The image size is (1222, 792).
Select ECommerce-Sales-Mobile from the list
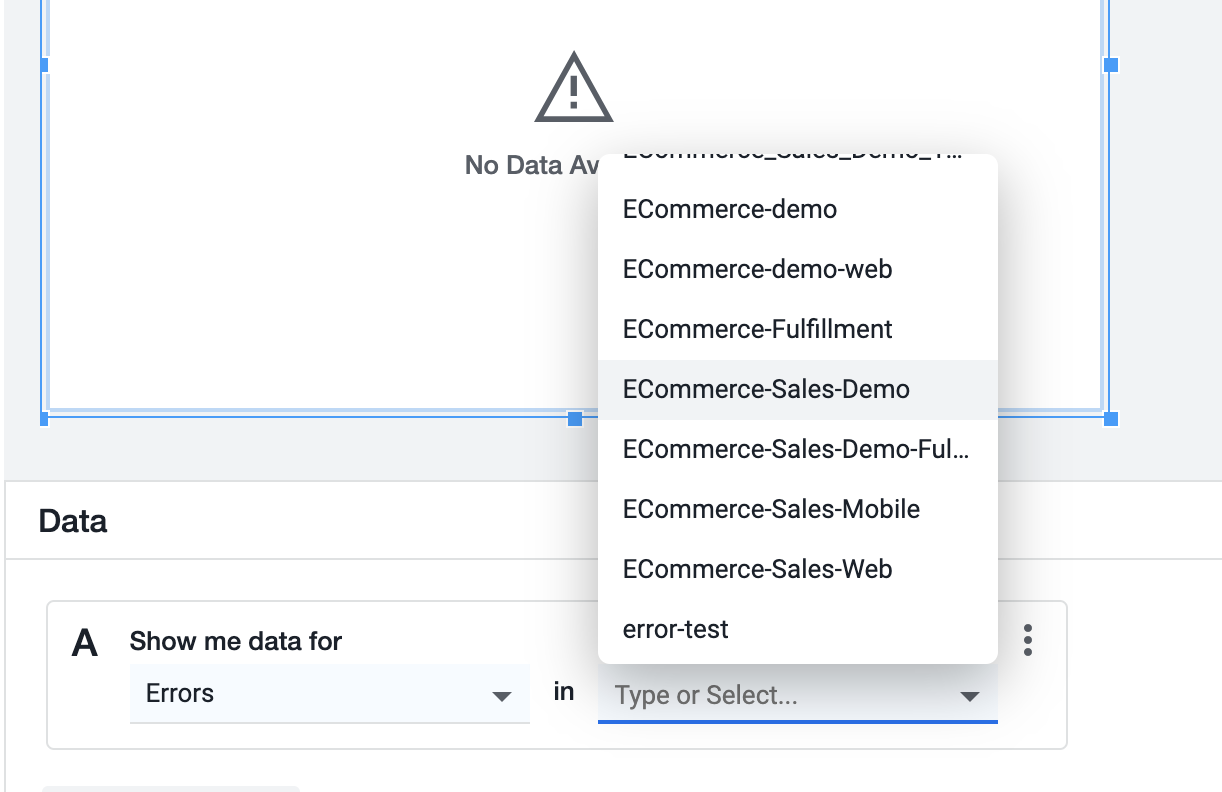(797, 510)
